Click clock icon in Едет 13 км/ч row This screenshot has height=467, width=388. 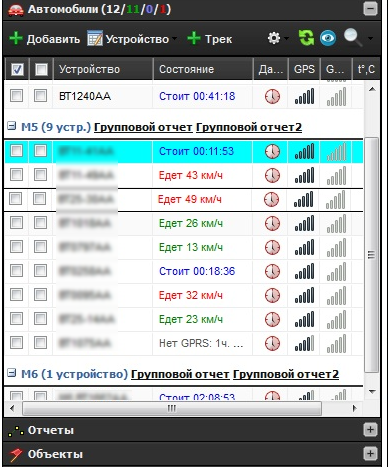click(272, 247)
